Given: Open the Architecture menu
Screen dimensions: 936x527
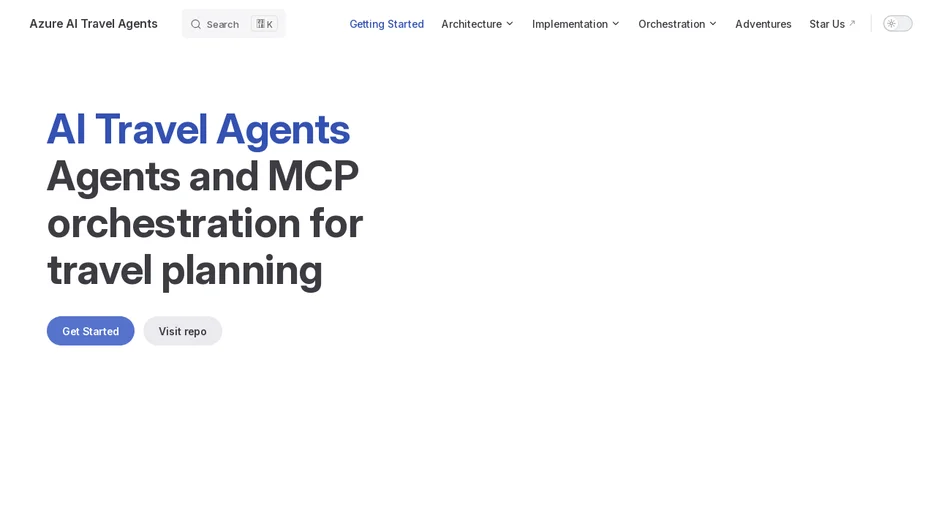Looking at the screenshot, I should pyautogui.click(x=477, y=24).
